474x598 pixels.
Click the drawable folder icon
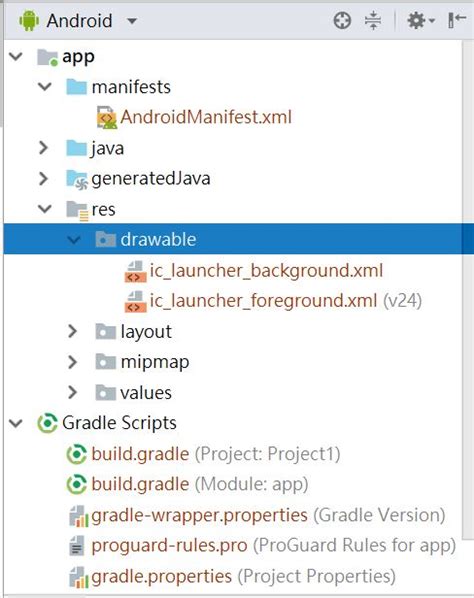pyautogui.click(x=105, y=240)
